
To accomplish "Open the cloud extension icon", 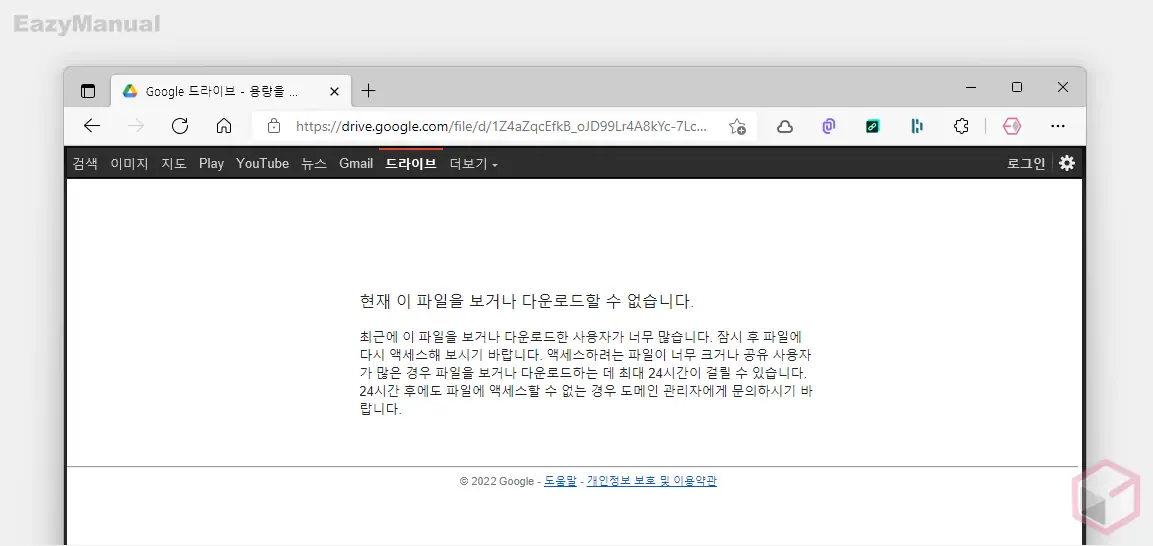I will 785,126.
